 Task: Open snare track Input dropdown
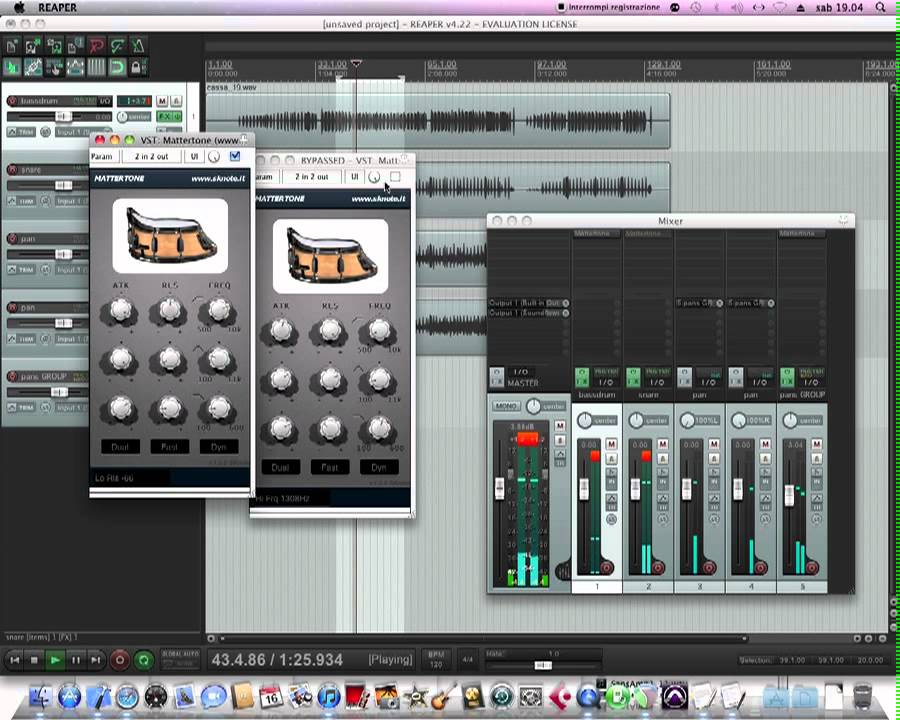(x=72, y=201)
